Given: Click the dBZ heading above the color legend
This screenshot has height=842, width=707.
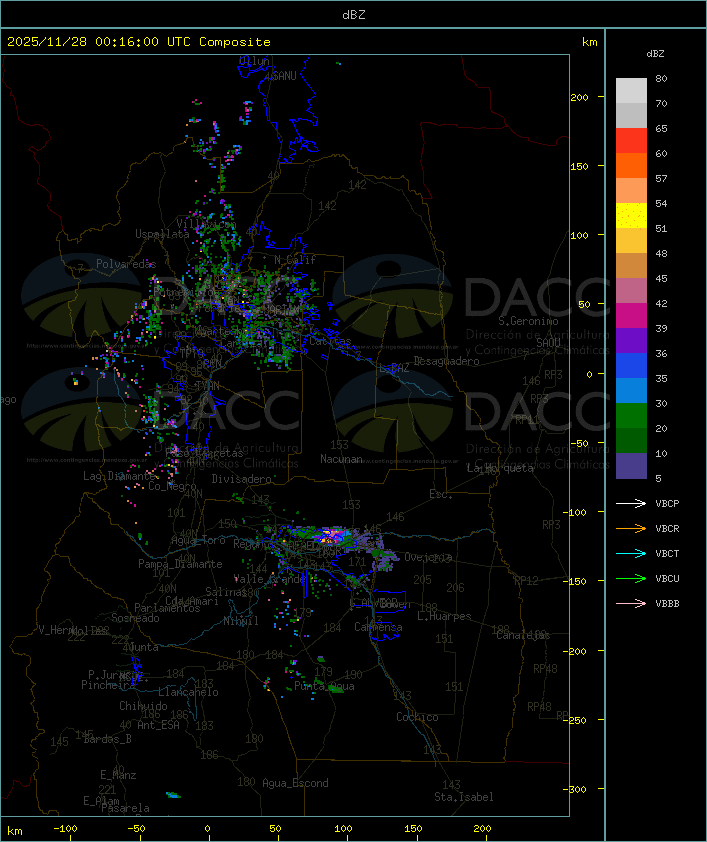Looking at the screenshot, I should [x=655, y=54].
